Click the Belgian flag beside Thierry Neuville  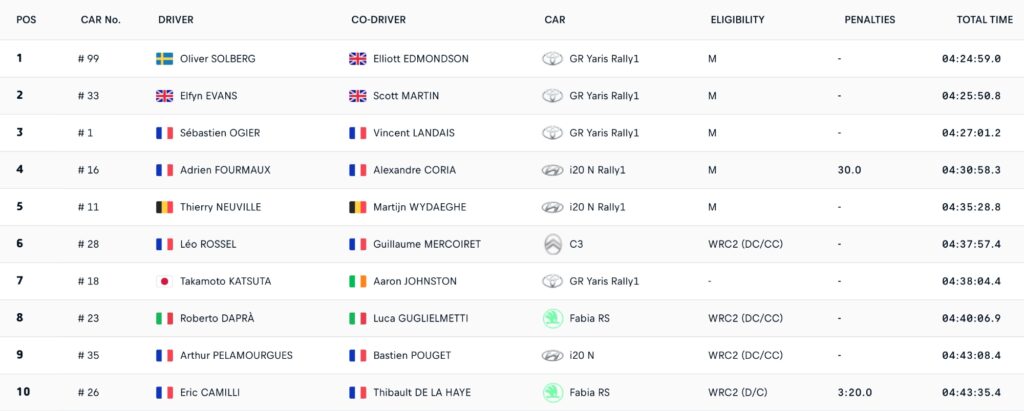(x=165, y=207)
